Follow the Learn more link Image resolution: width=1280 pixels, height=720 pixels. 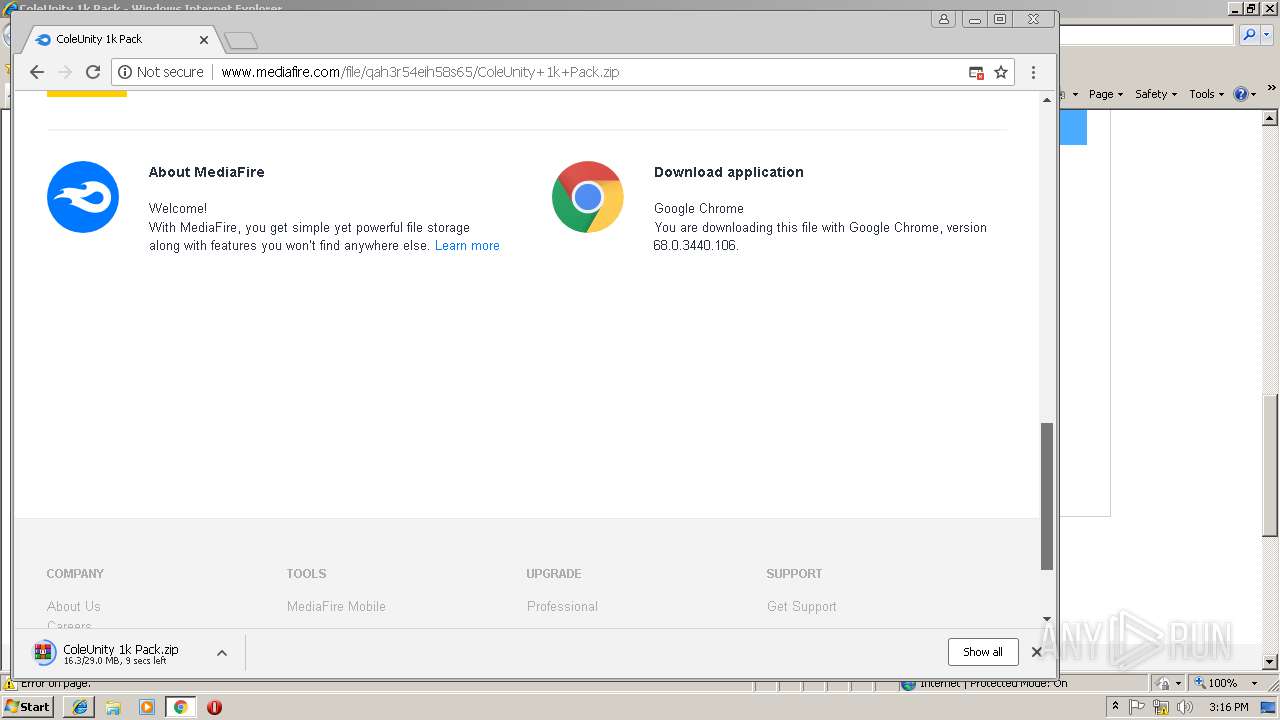point(467,246)
